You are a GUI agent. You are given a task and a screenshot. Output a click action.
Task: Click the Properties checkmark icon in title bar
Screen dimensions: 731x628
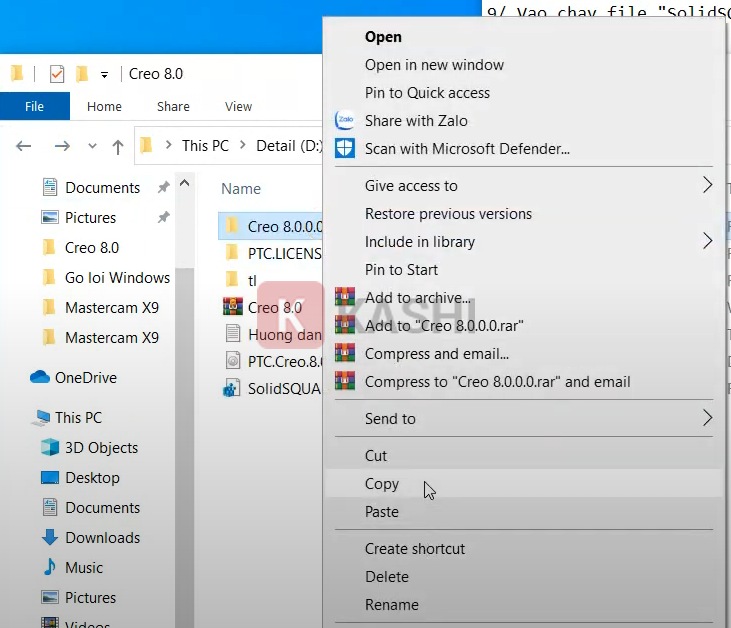pyautogui.click(x=57, y=74)
